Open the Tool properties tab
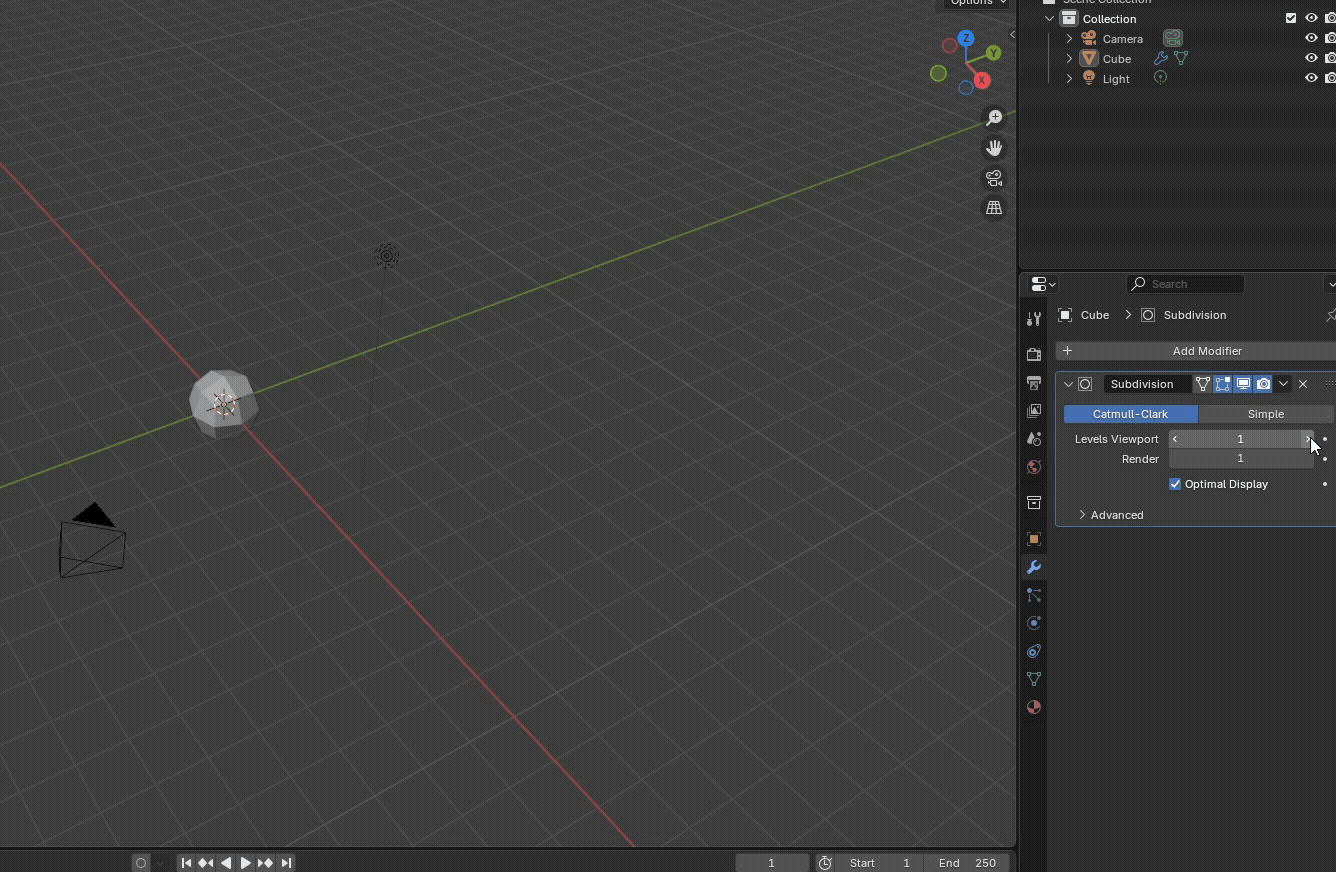Image resolution: width=1336 pixels, height=872 pixels. (x=1034, y=319)
